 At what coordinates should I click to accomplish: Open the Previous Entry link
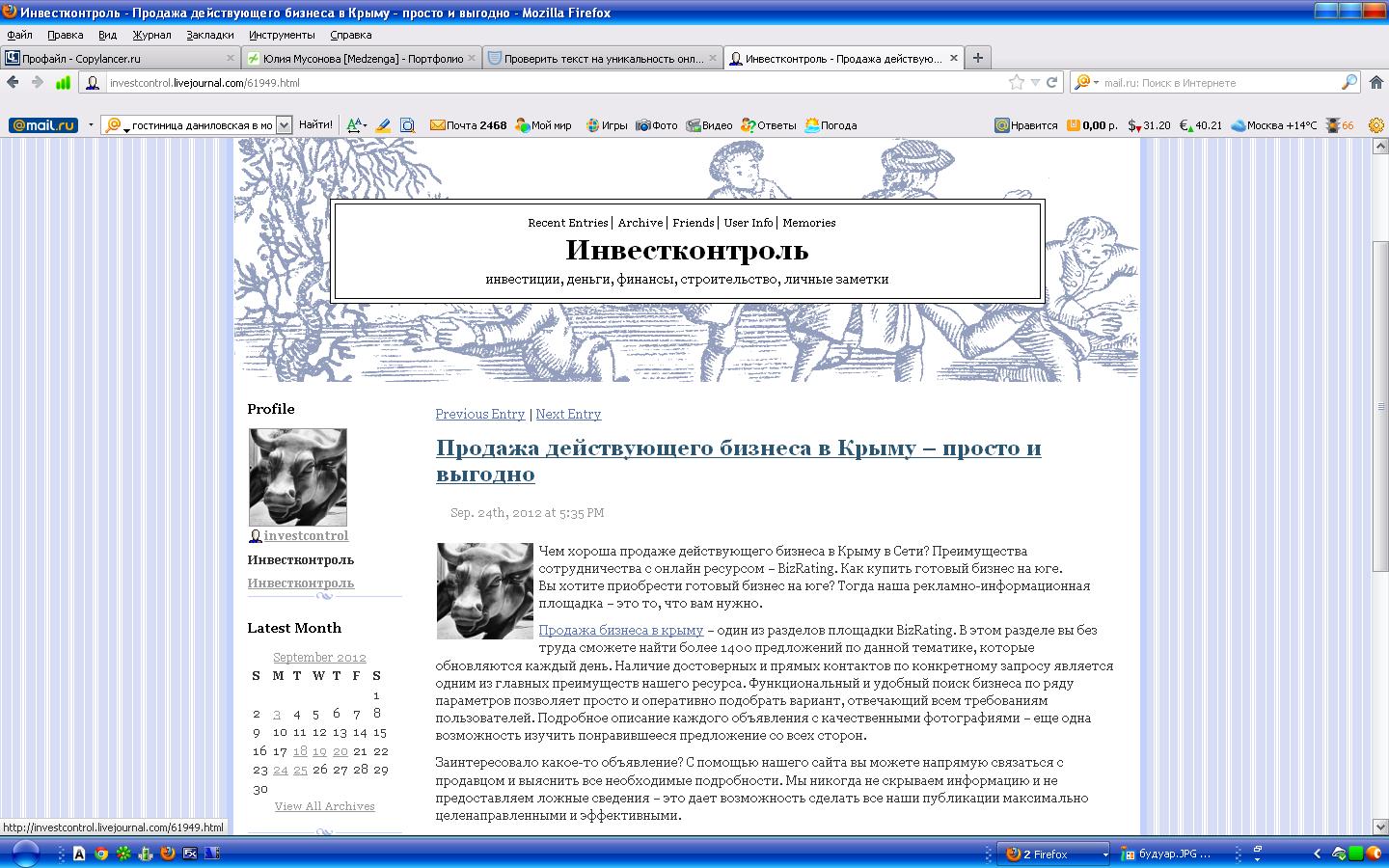click(480, 414)
